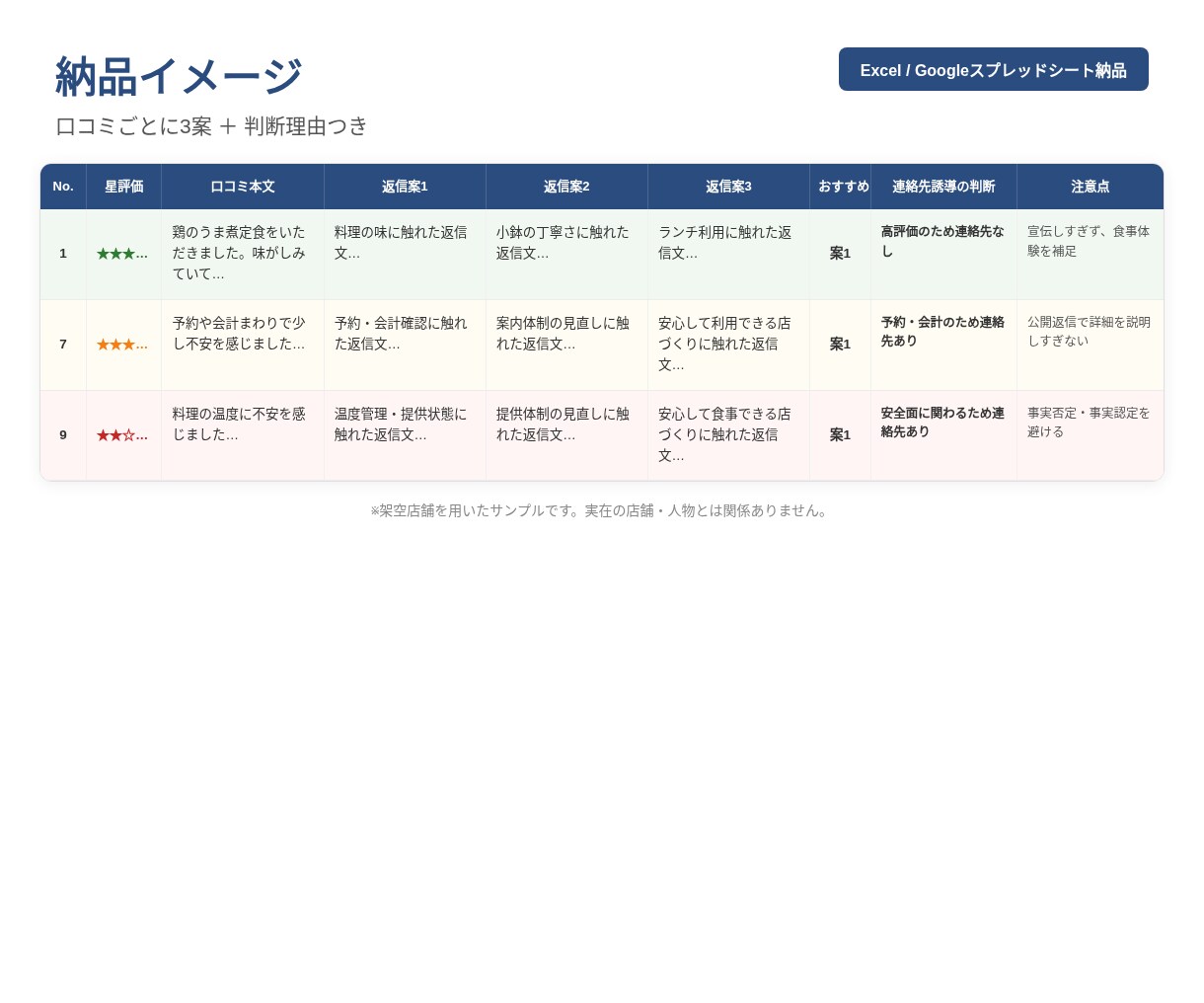Select the 注意点 column header

pos(1091,187)
